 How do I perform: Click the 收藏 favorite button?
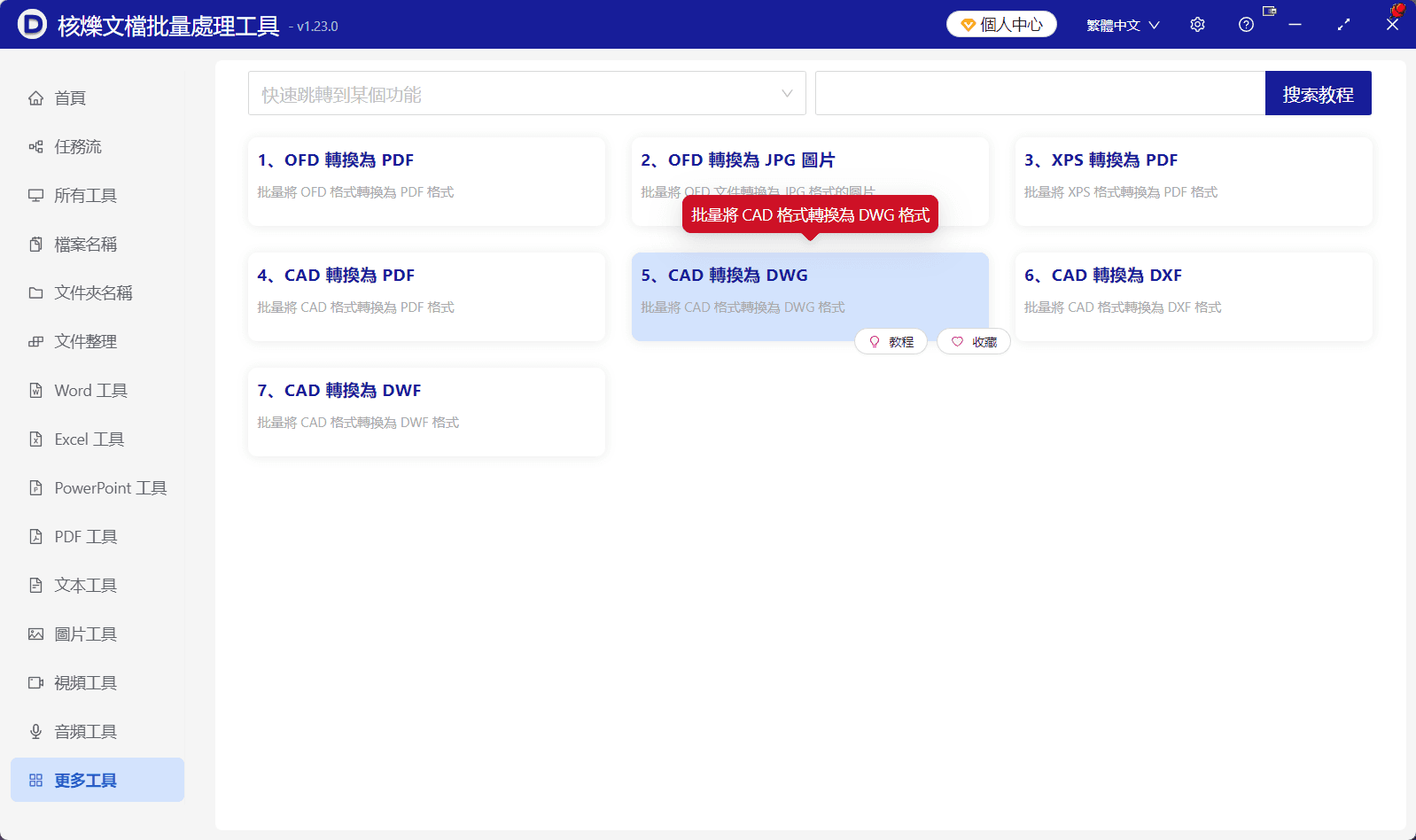click(x=974, y=341)
